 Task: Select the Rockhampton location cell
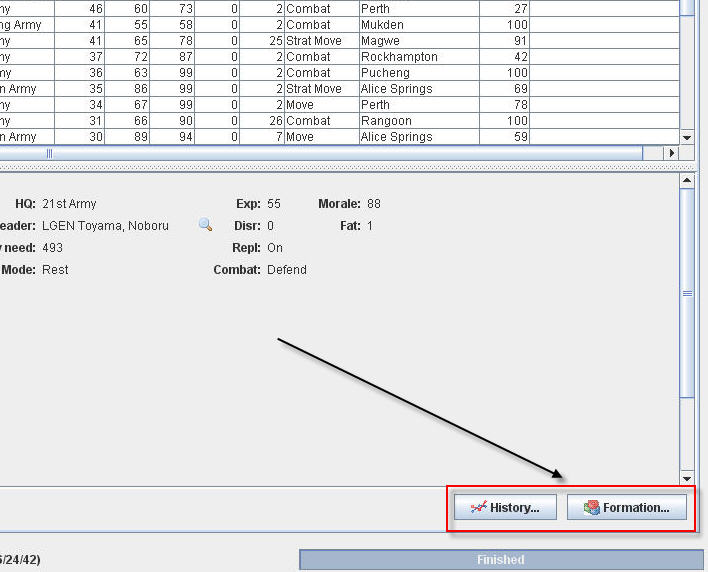419,56
